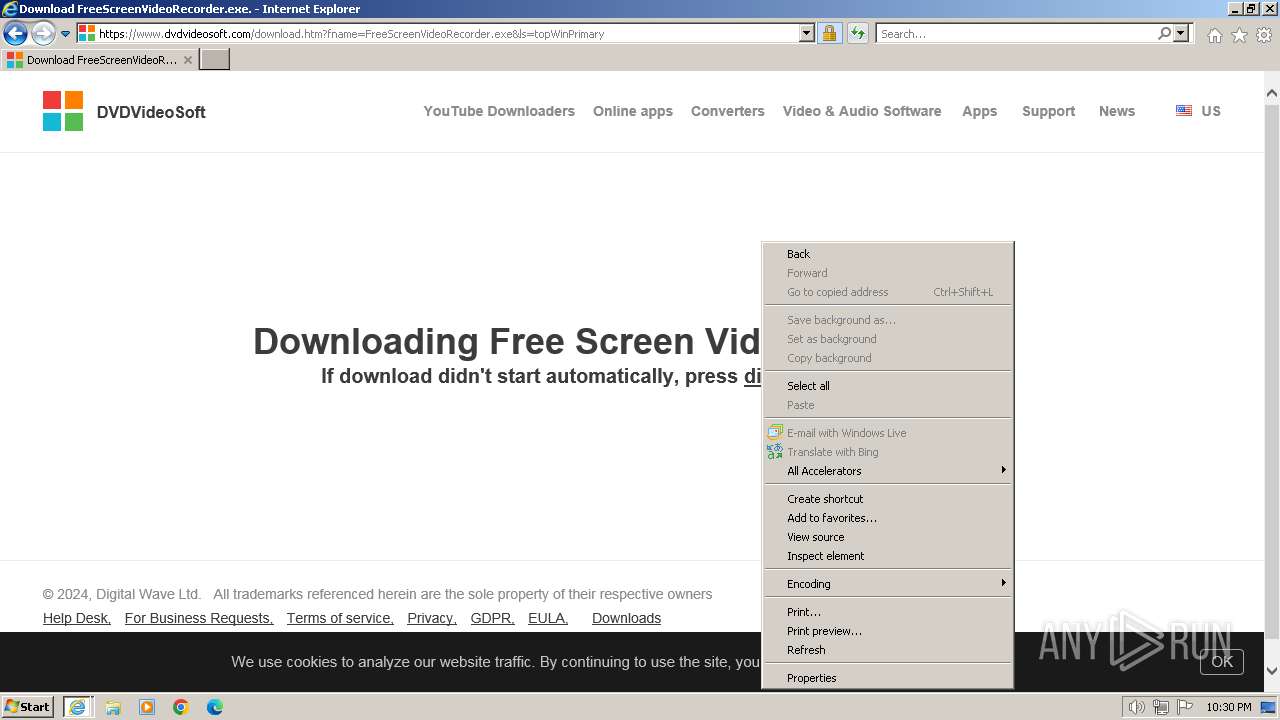Screen dimensions: 1280x720
Task: Expand All Accelerators submenu
Action: click(x=888, y=471)
